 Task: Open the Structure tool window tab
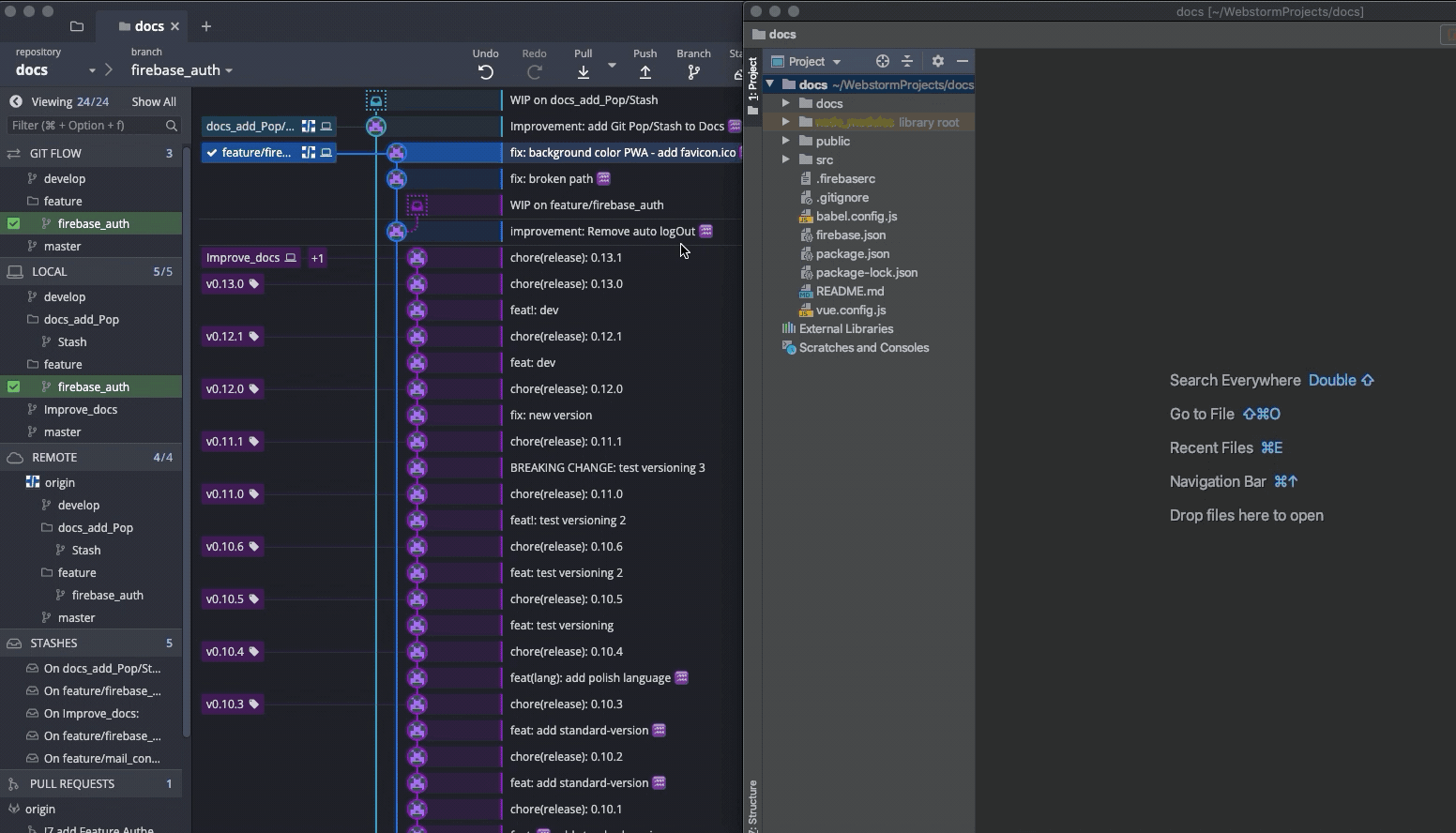752,803
